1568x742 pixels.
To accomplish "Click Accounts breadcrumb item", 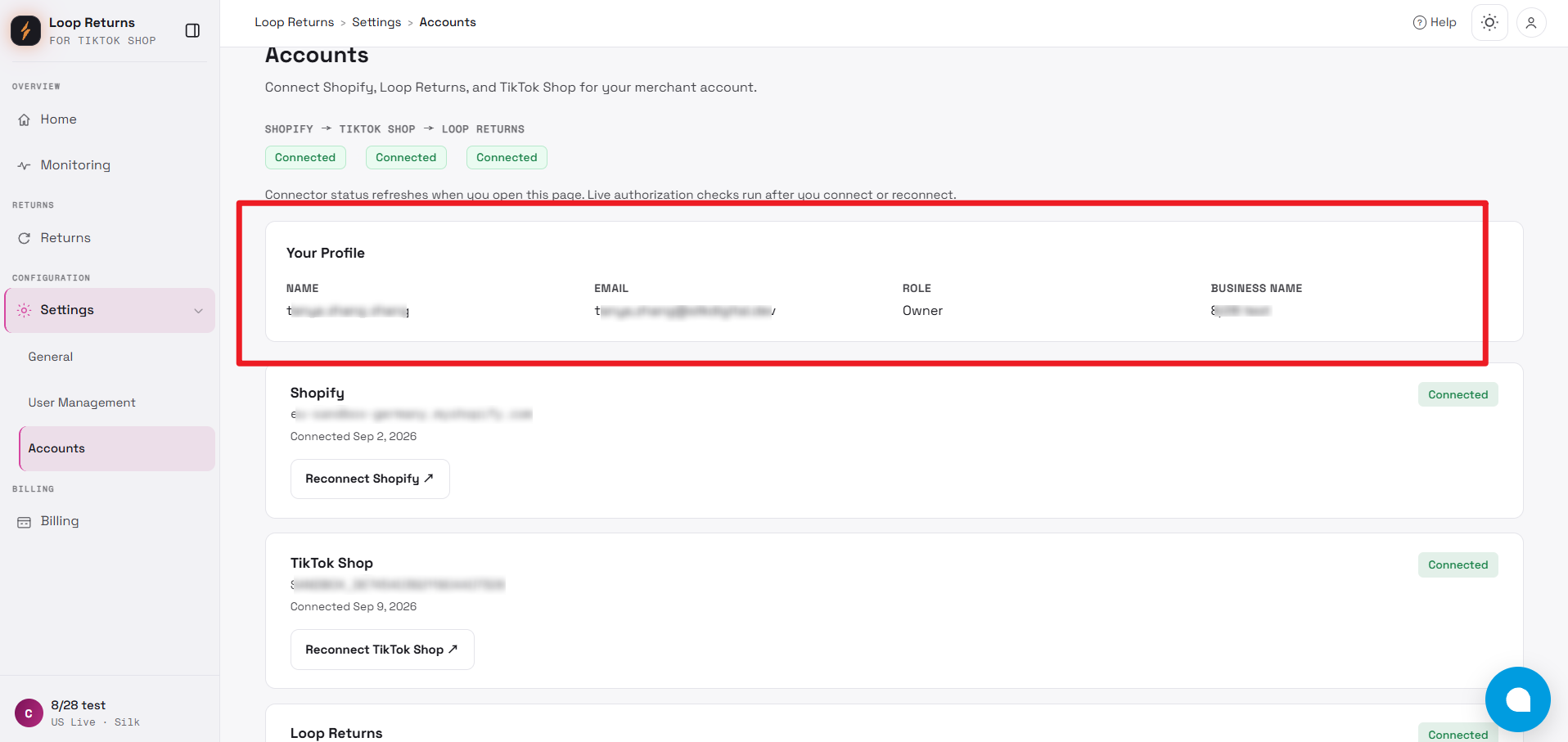I will tap(448, 22).
